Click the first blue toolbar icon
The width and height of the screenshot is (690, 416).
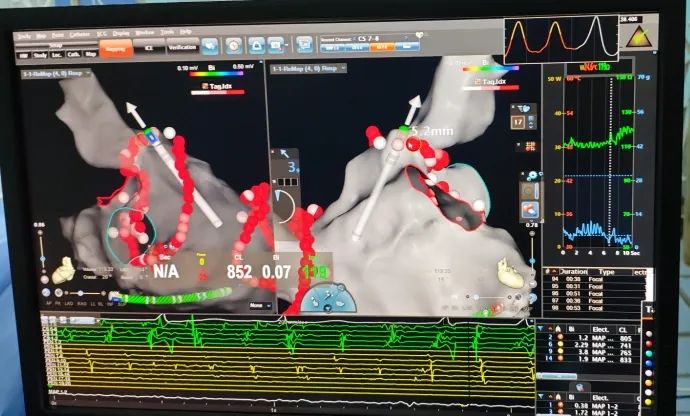point(210,46)
